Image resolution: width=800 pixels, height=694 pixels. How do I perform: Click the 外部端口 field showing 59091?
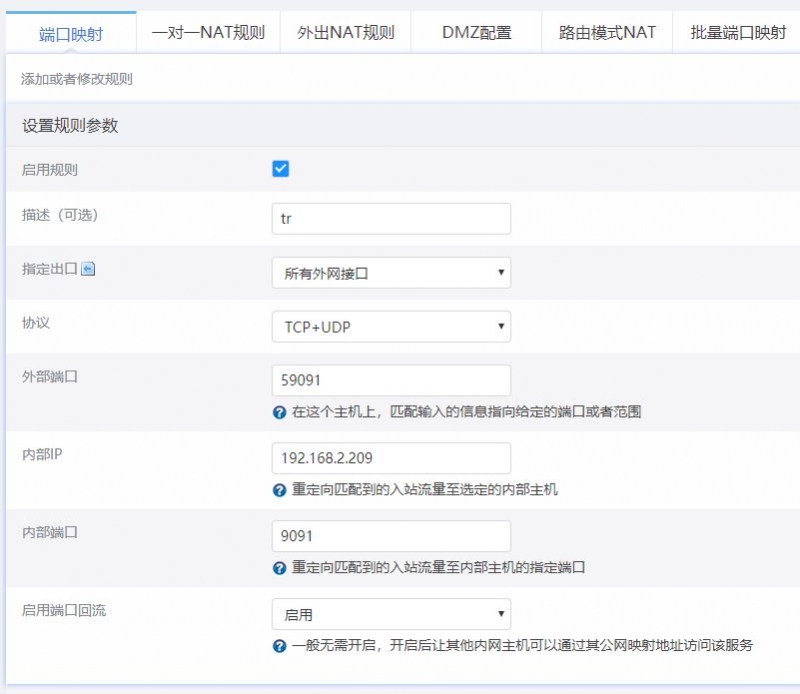(x=391, y=380)
